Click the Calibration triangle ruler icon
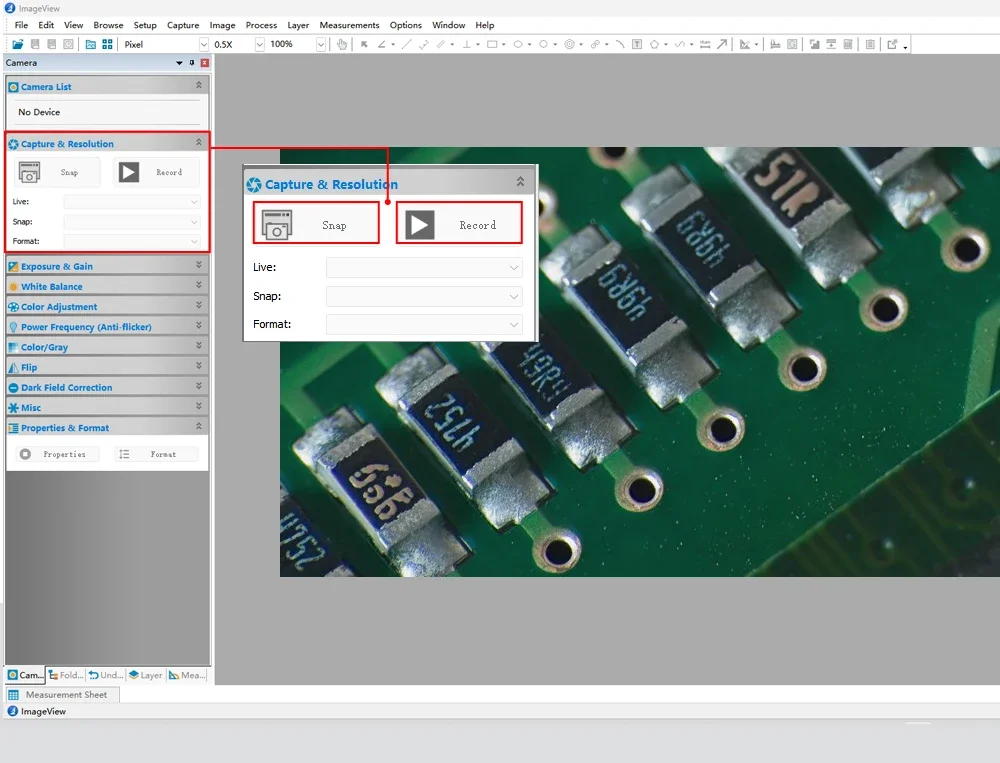 (x=744, y=44)
